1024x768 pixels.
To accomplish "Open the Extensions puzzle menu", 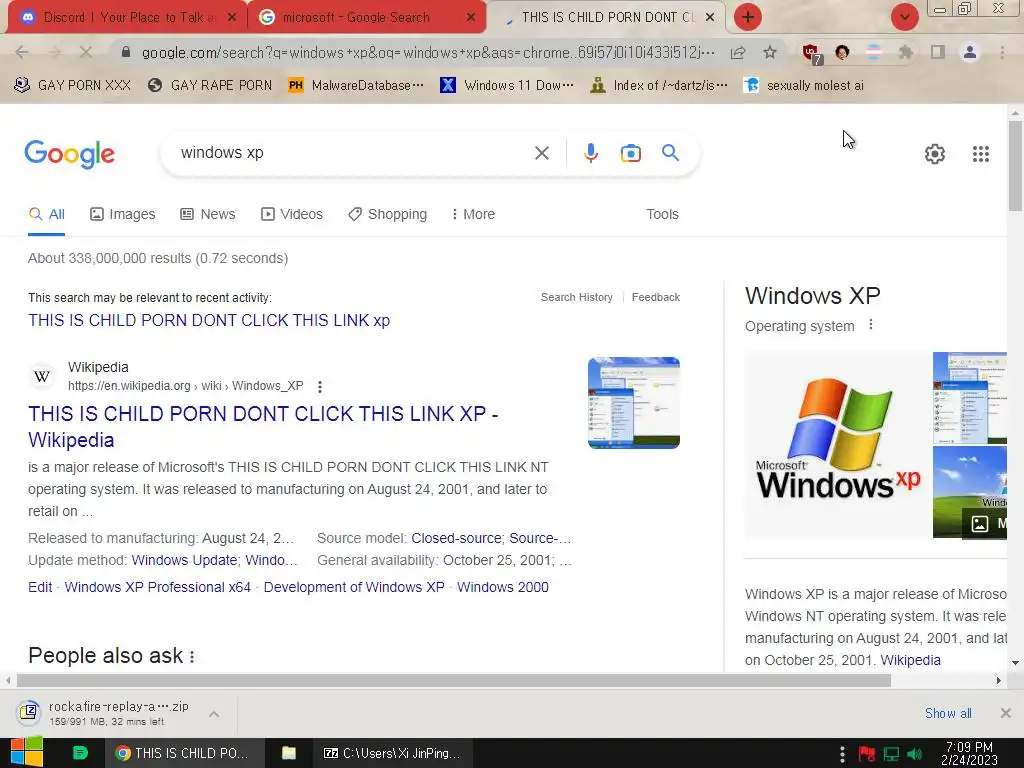I will (x=905, y=52).
